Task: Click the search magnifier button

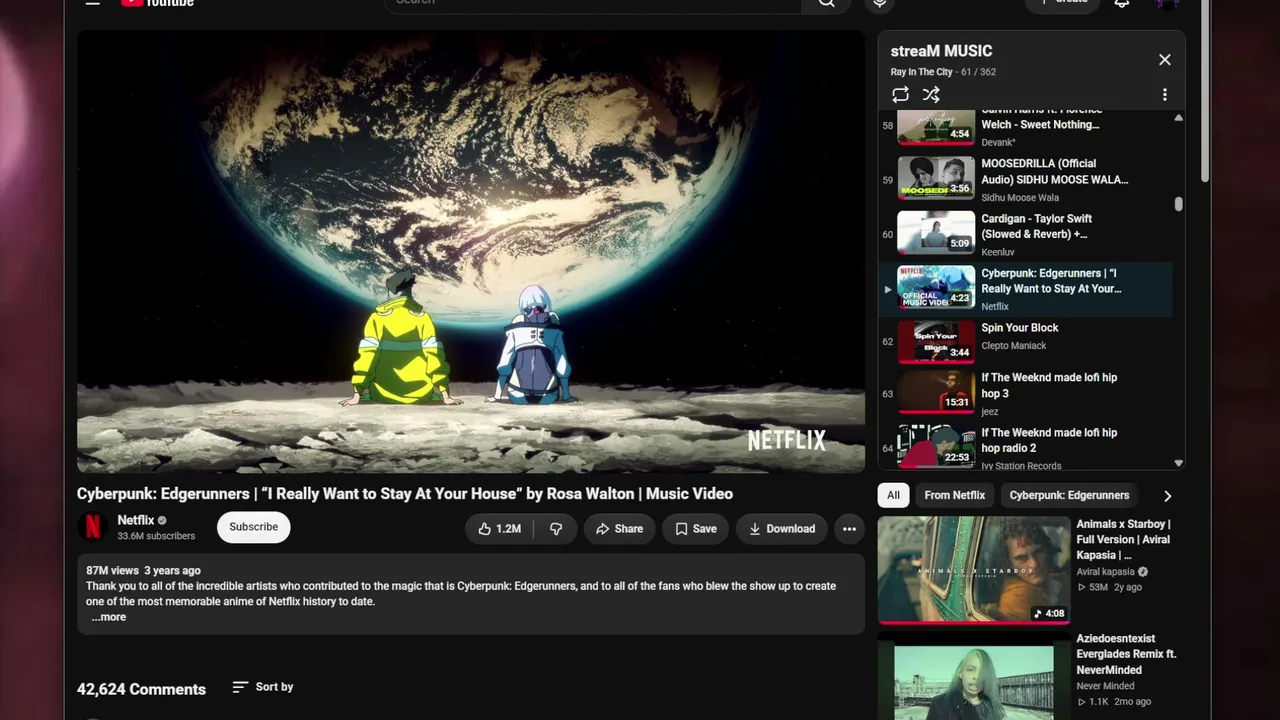Action: [827, 3]
